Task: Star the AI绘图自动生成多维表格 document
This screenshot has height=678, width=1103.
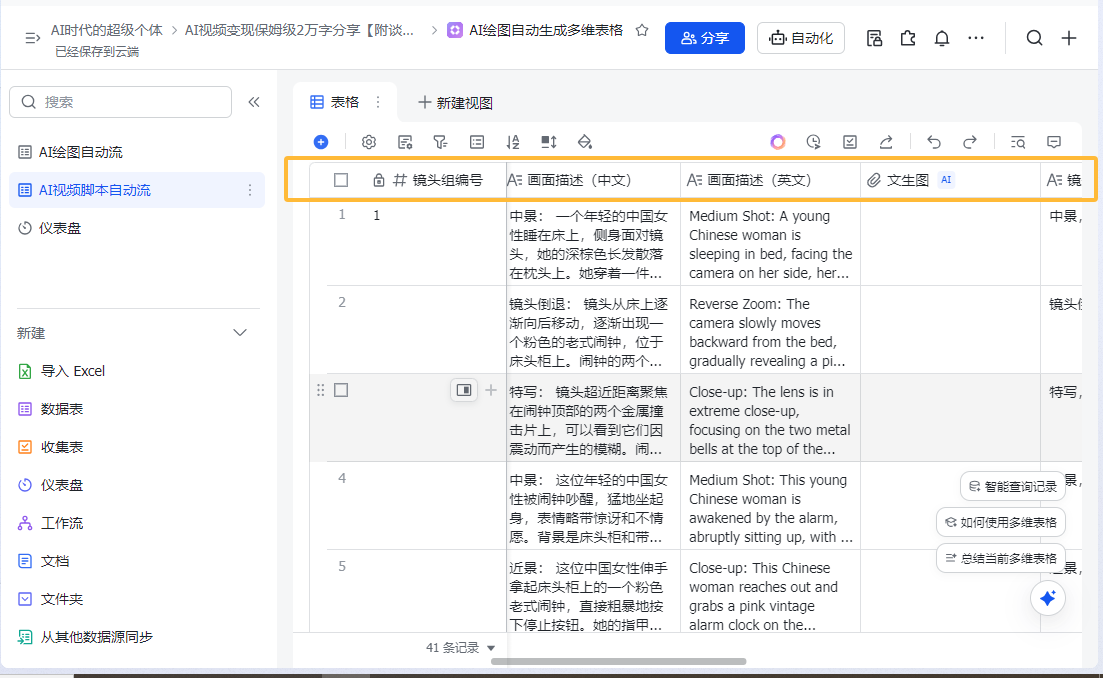Action: coord(642,30)
